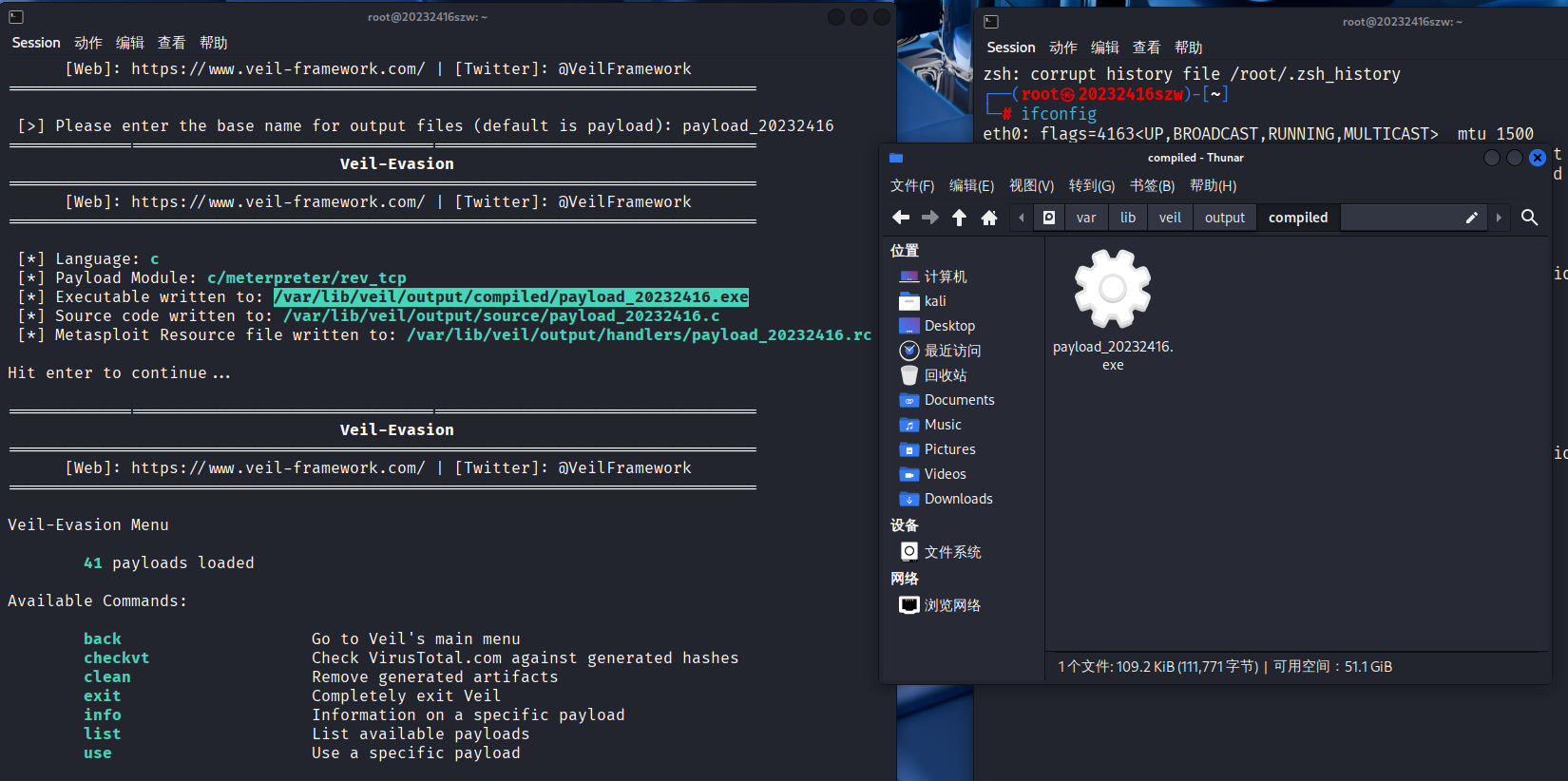Open Thunar 编辑(E) menu
The image size is (1568, 781).
(971, 185)
